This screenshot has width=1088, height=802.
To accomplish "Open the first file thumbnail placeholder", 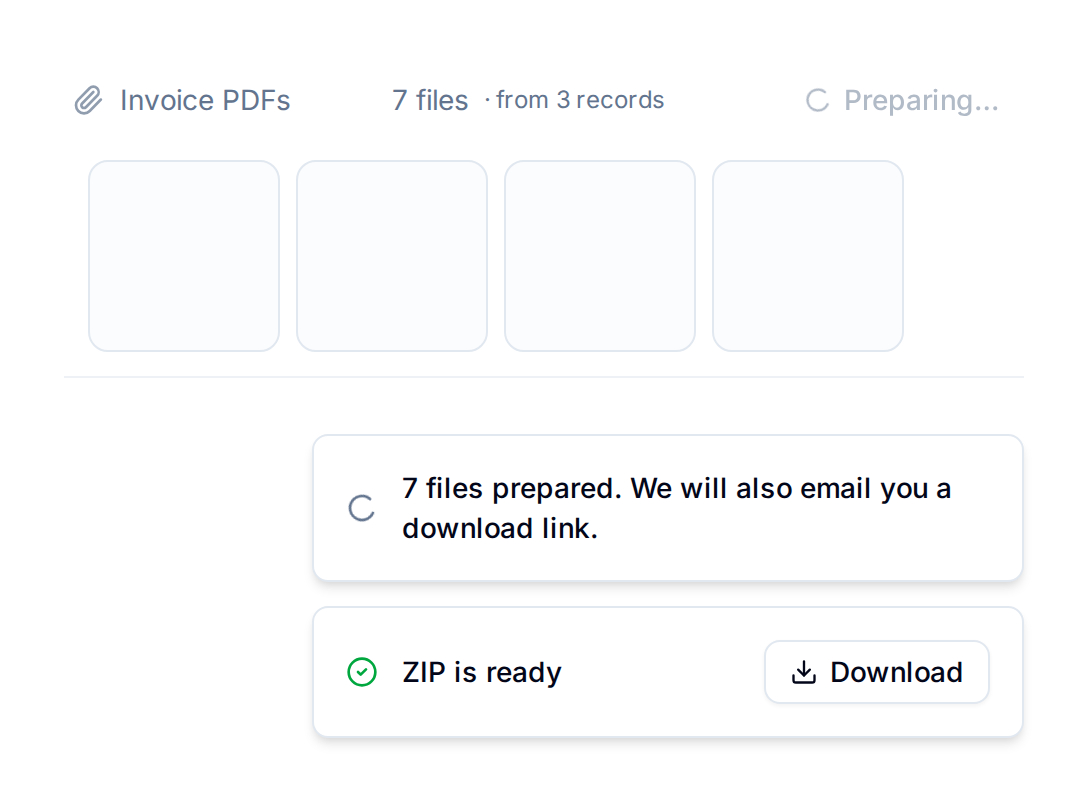I will click(x=184, y=256).
